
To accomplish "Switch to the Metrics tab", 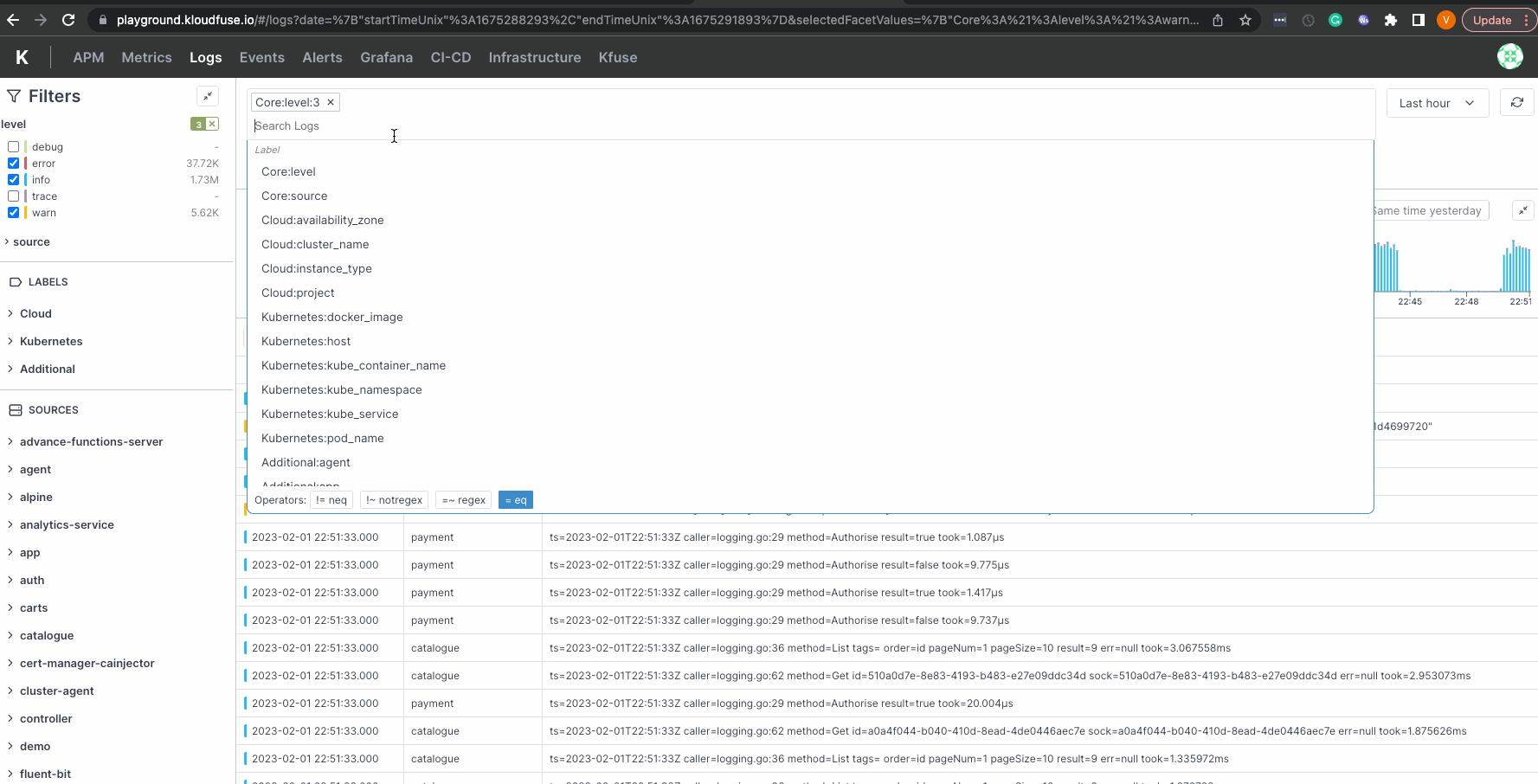I will pyautogui.click(x=146, y=57).
